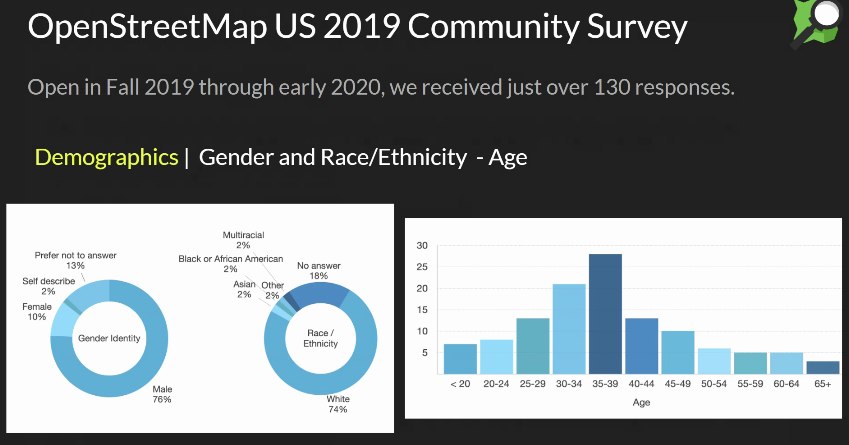Viewport: 849px width, 445px height.
Task: Click the '65+' x-axis label
Action: point(822,384)
